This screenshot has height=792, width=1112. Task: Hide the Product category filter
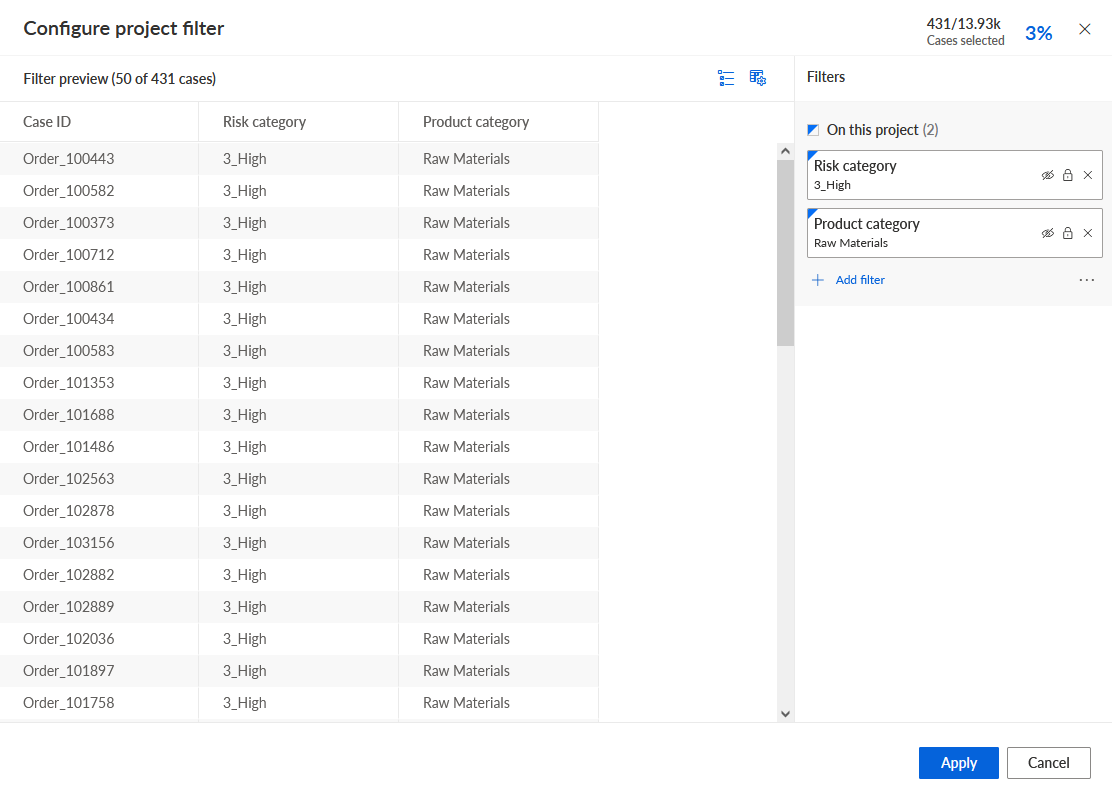1047,233
